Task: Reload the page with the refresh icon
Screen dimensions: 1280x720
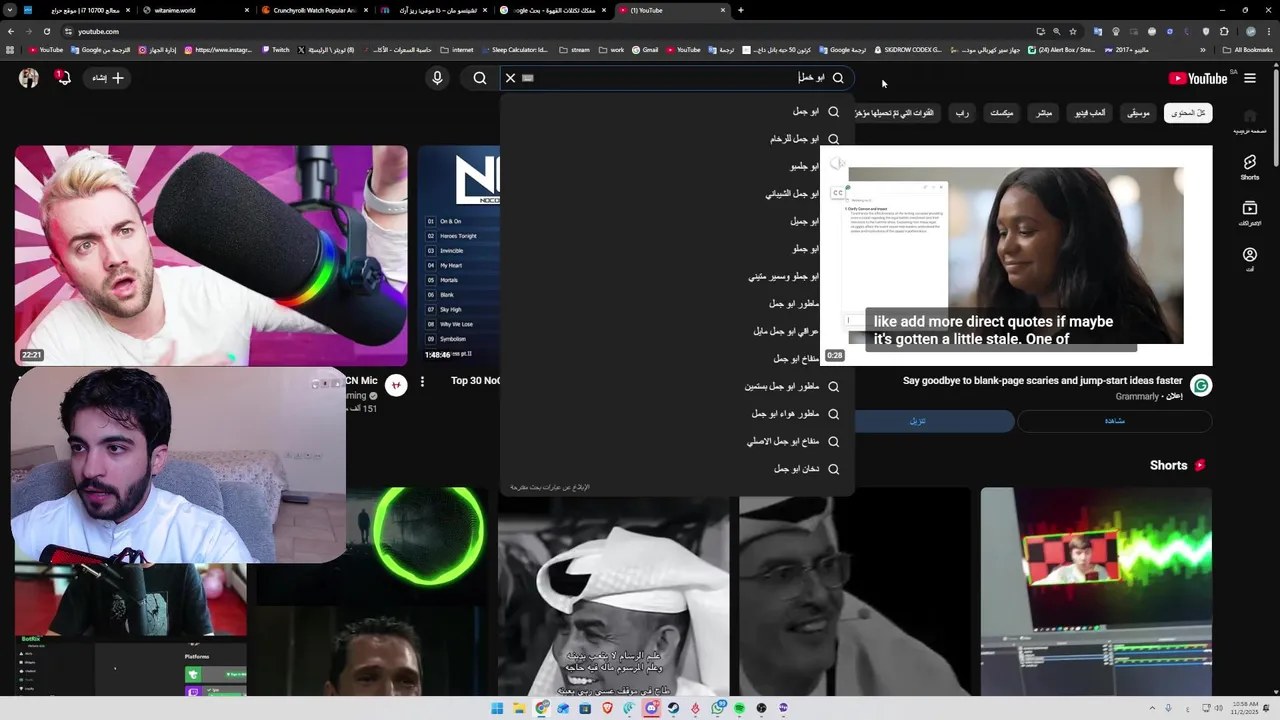Action: tap(46, 31)
